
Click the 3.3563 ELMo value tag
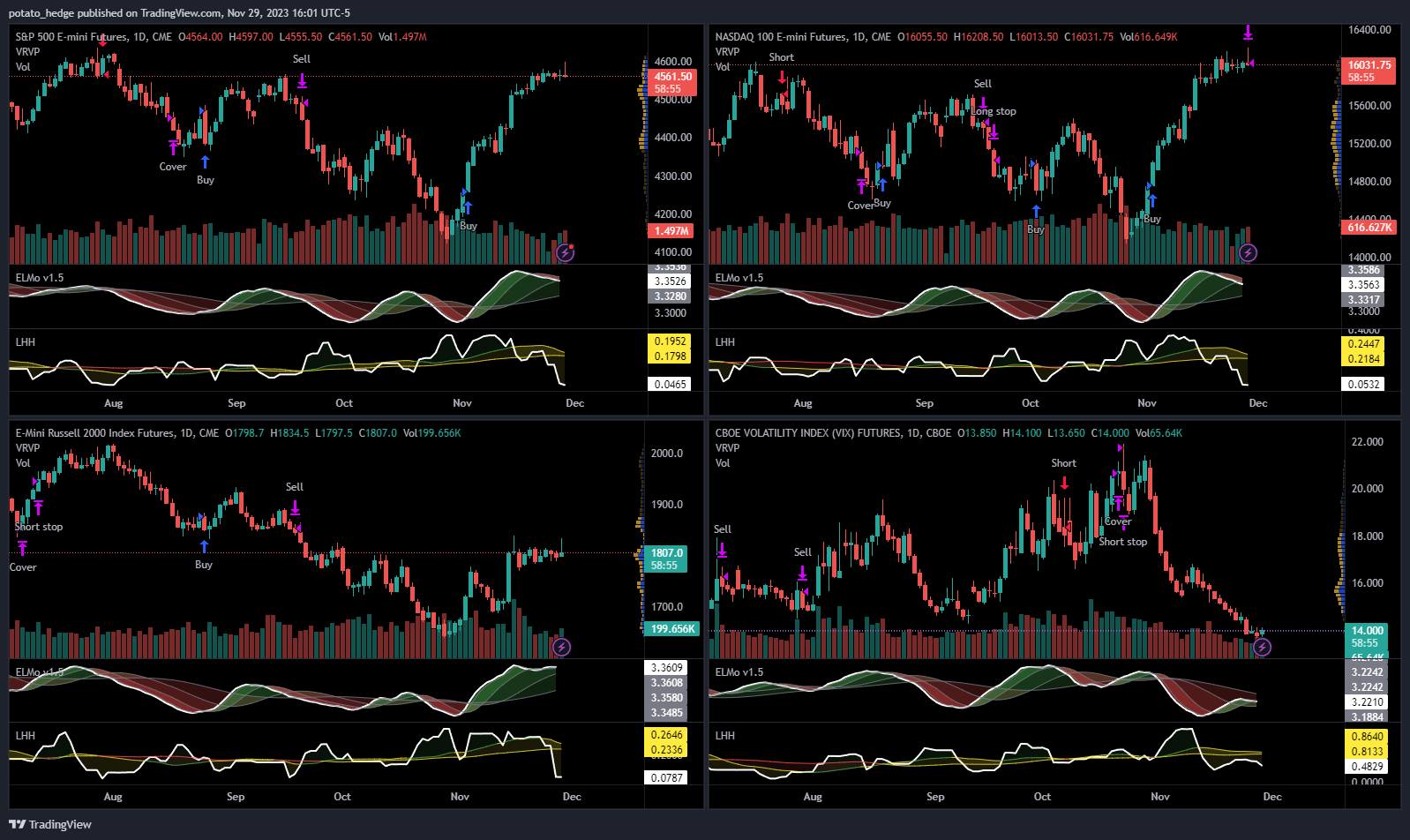1364,285
